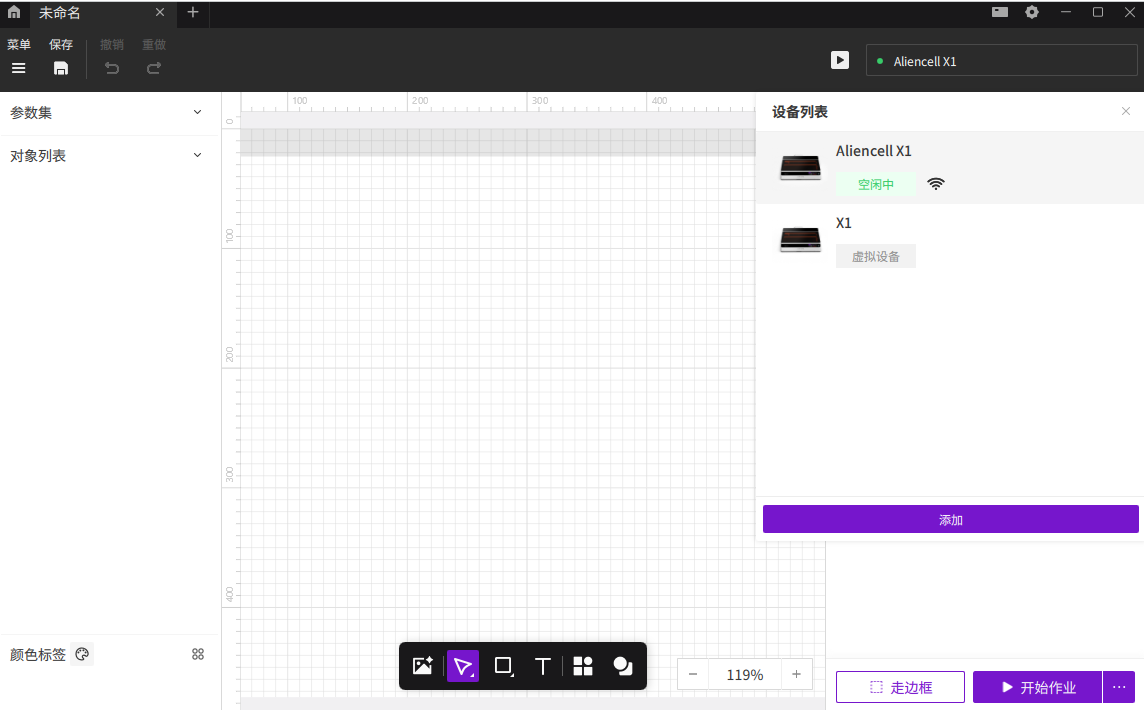Open the color label grid view icon

click(198, 654)
